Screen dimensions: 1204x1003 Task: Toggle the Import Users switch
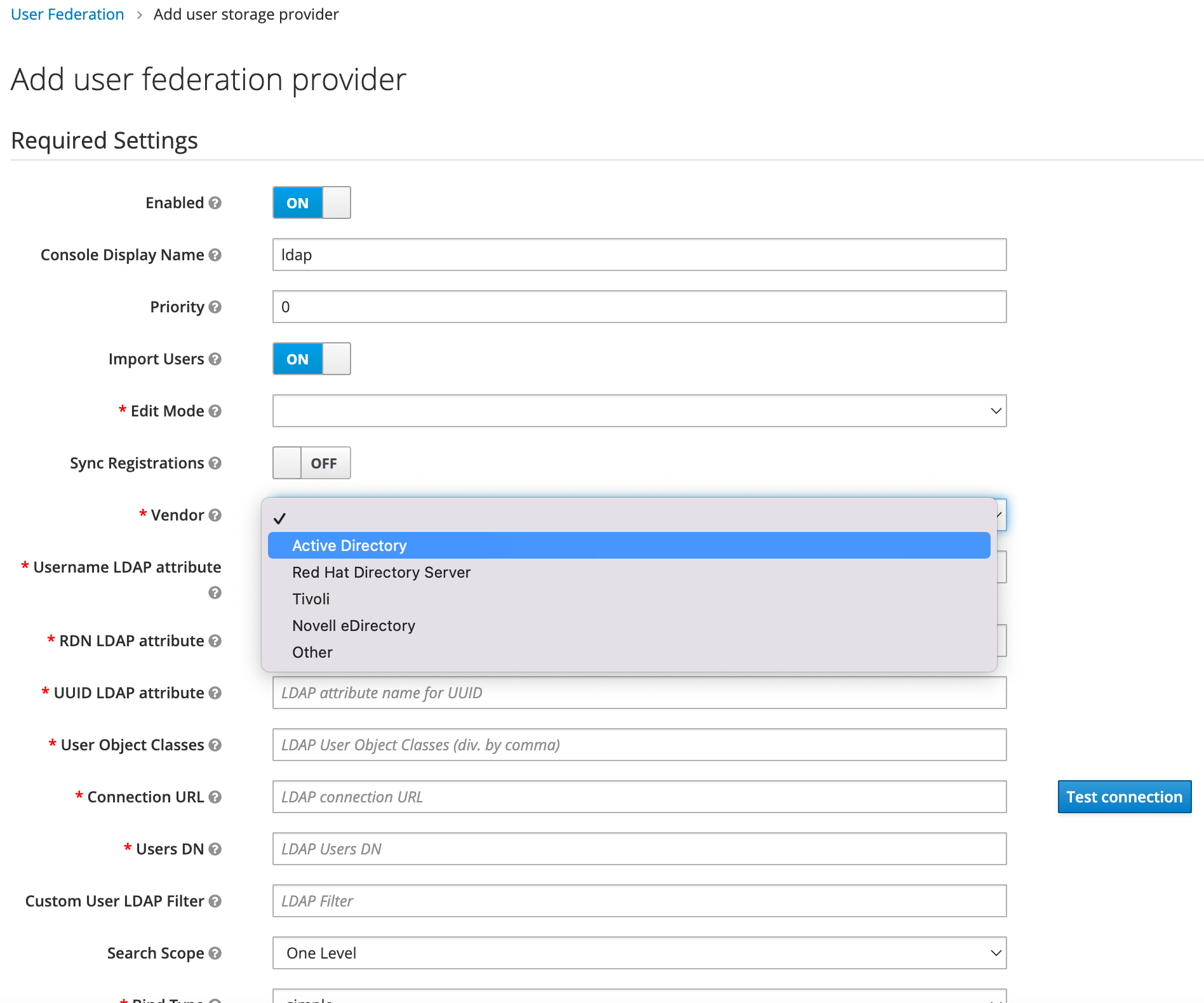point(312,359)
